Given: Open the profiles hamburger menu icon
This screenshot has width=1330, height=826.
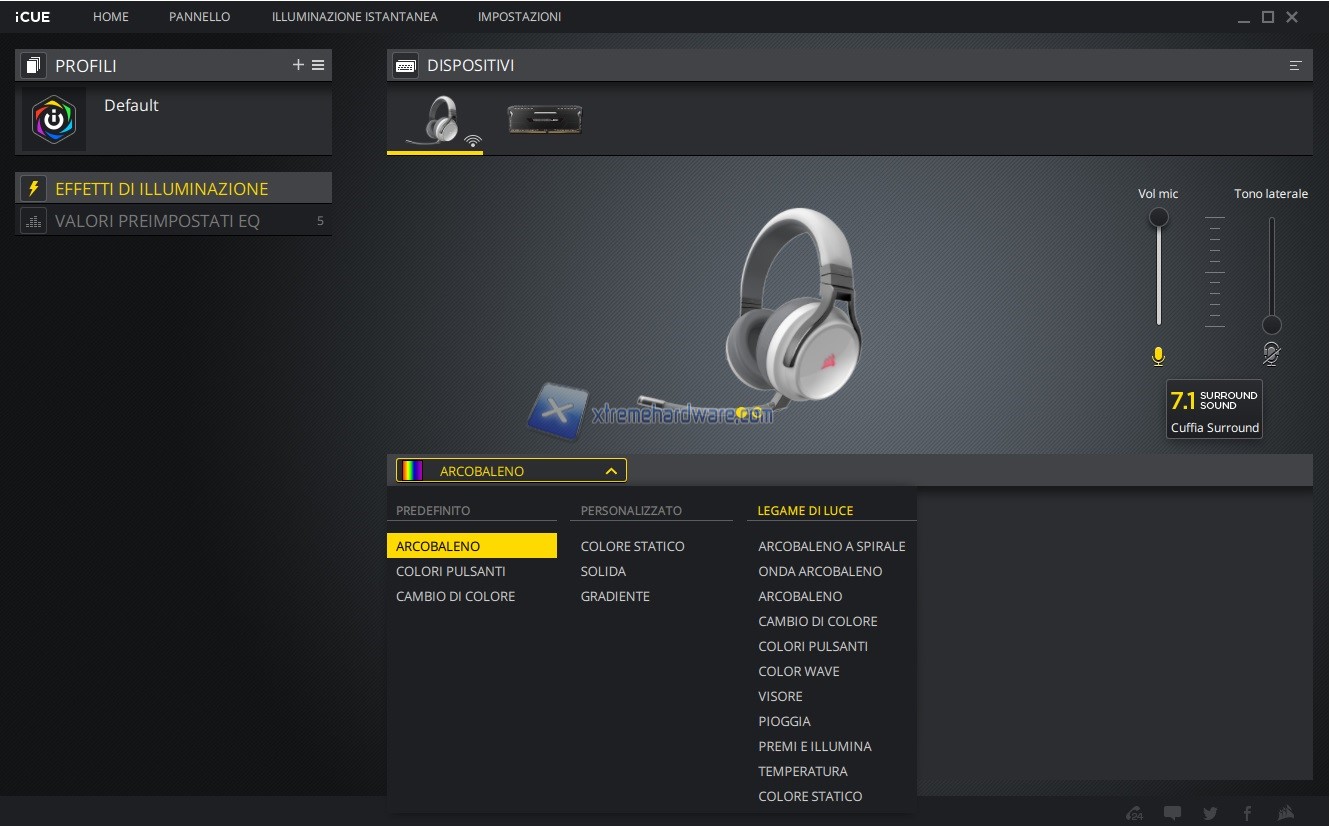Looking at the screenshot, I should pyautogui.click(x=318, y=65).
